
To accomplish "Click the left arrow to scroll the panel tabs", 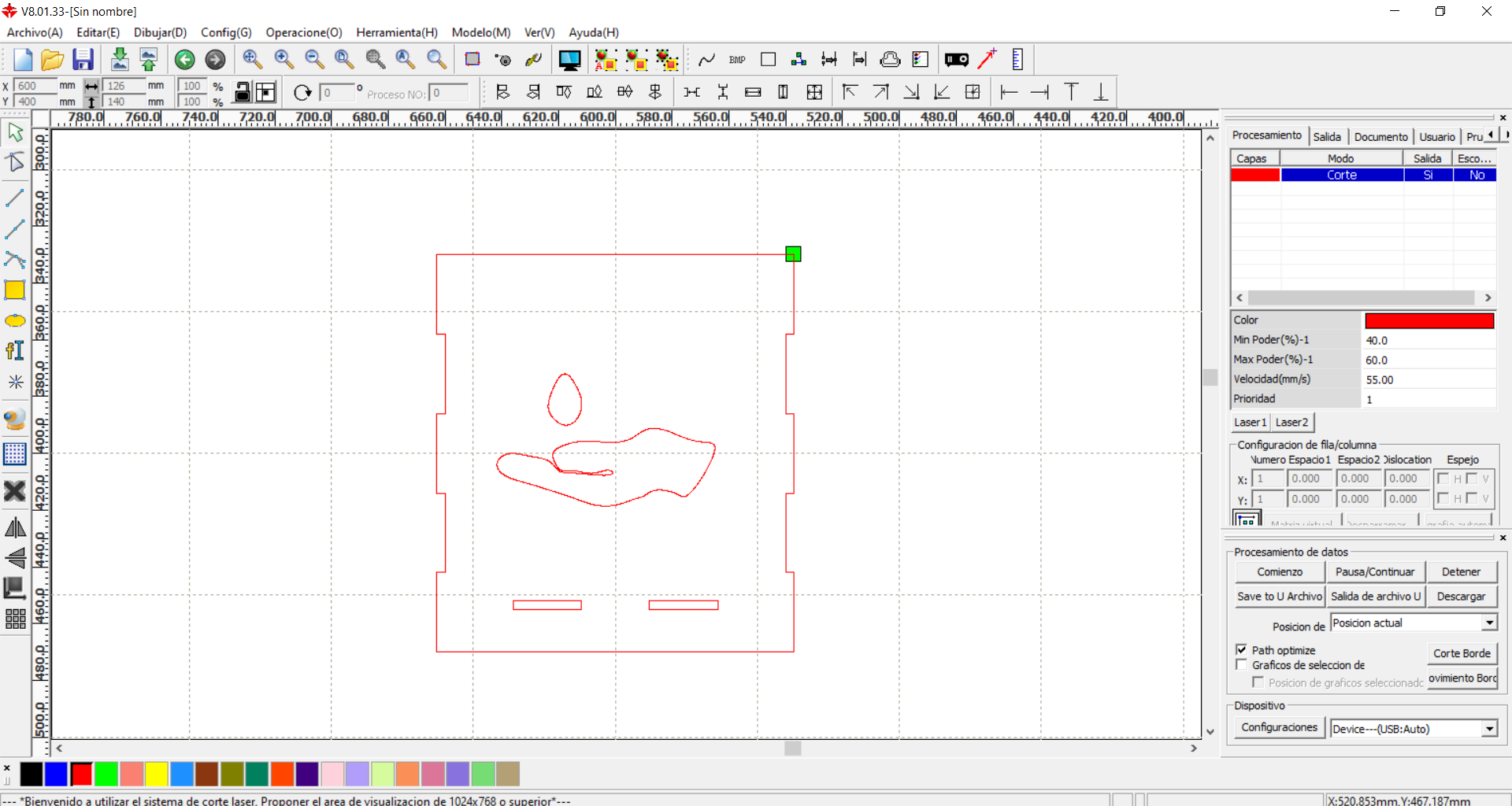I will [x=1491, y=135].
